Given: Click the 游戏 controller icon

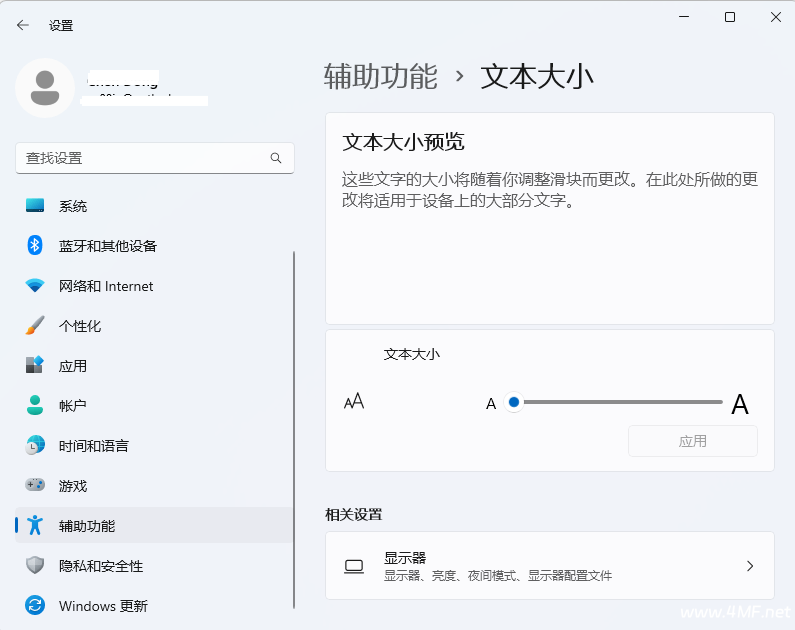Looking at the screenshot, I should [35, 486].
